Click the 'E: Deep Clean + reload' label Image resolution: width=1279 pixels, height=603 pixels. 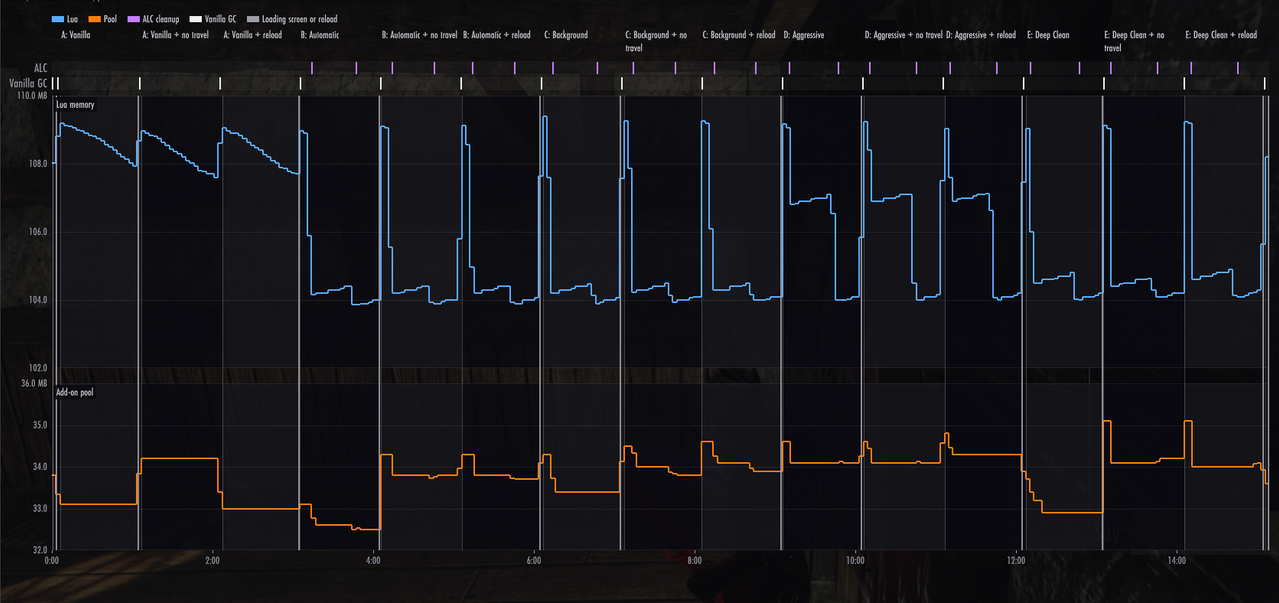pyautogui.click(x=1221, y=35)
